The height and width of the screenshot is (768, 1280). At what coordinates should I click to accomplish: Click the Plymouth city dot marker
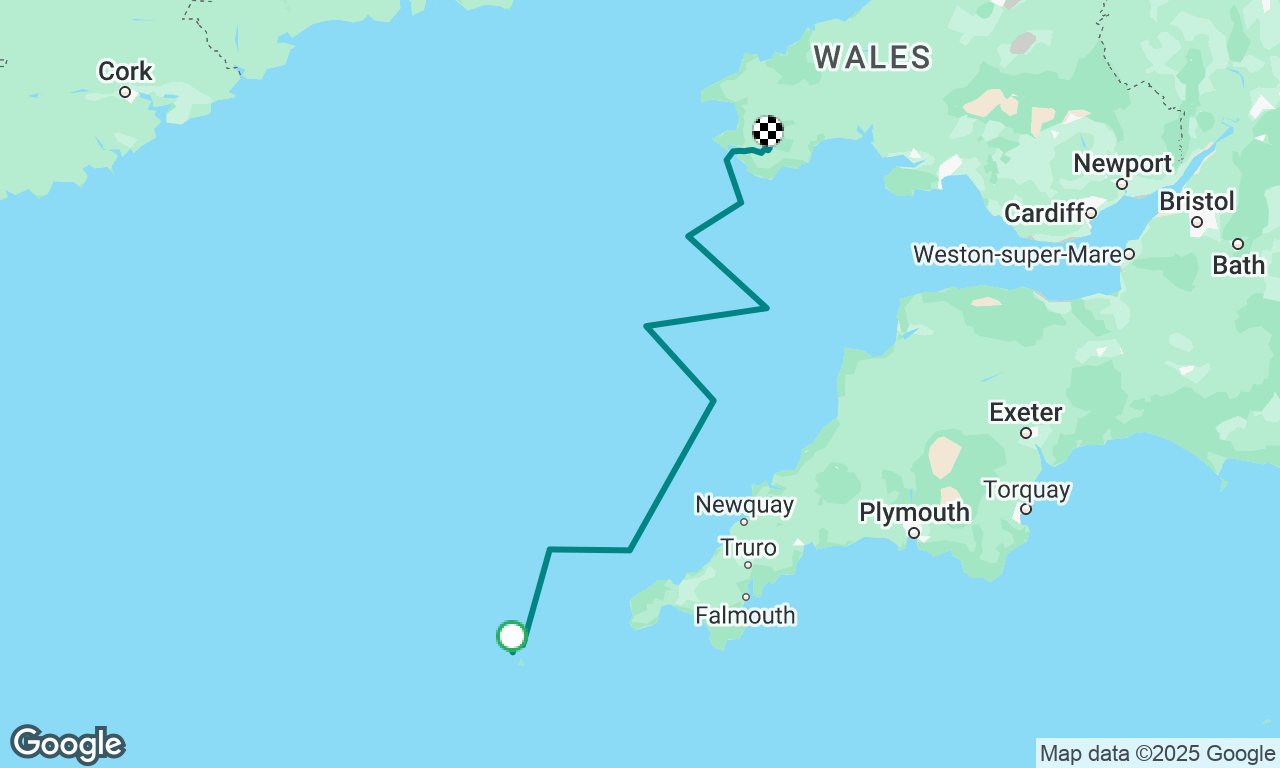[x=914, y=533]
